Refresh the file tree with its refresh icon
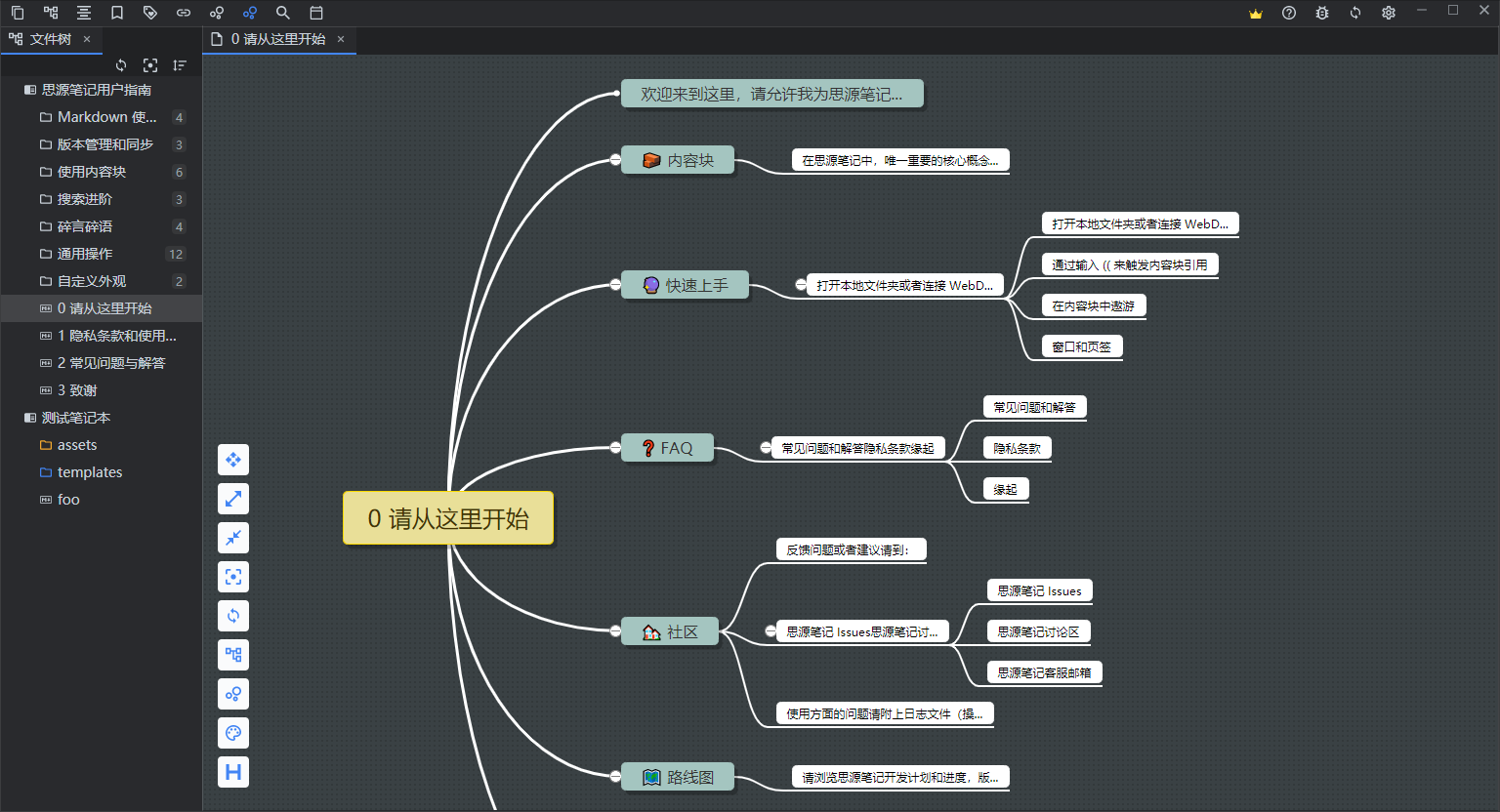 tap(121, 65)
